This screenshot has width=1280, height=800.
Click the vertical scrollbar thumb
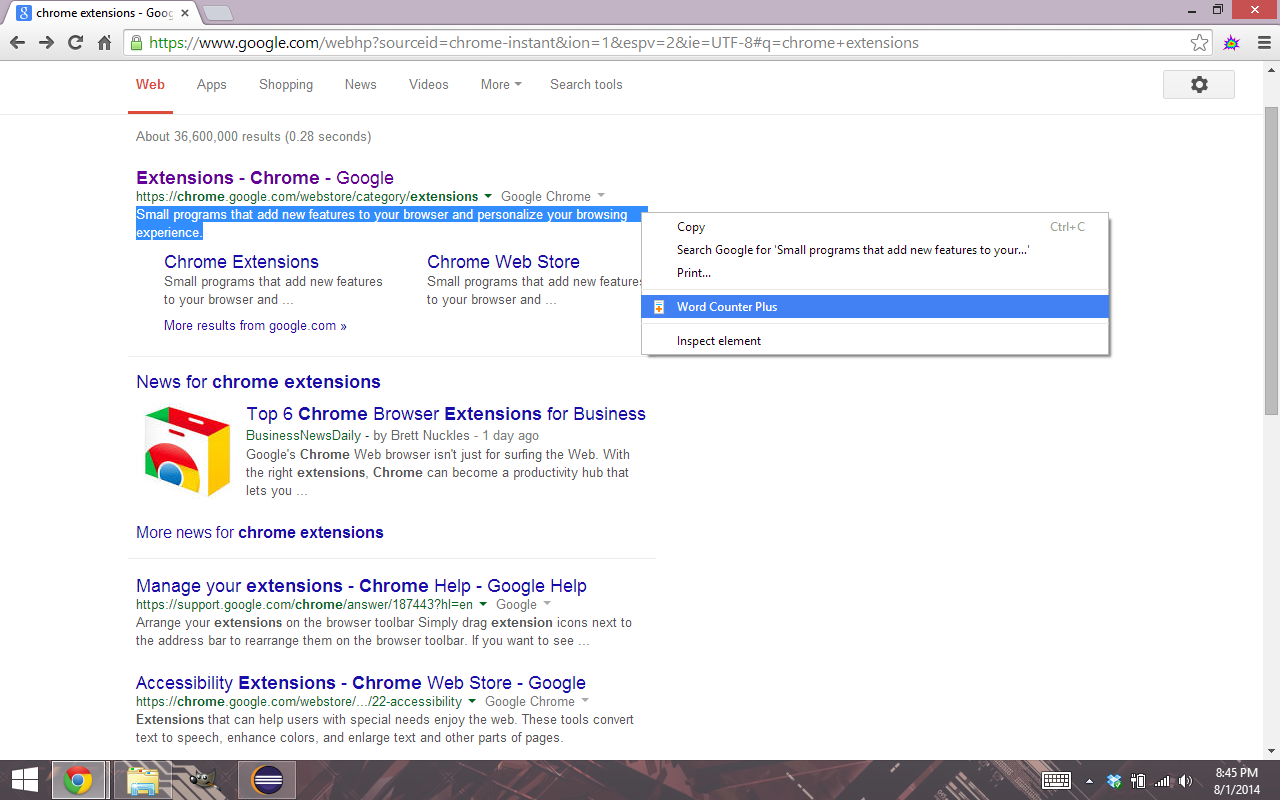1271,260
